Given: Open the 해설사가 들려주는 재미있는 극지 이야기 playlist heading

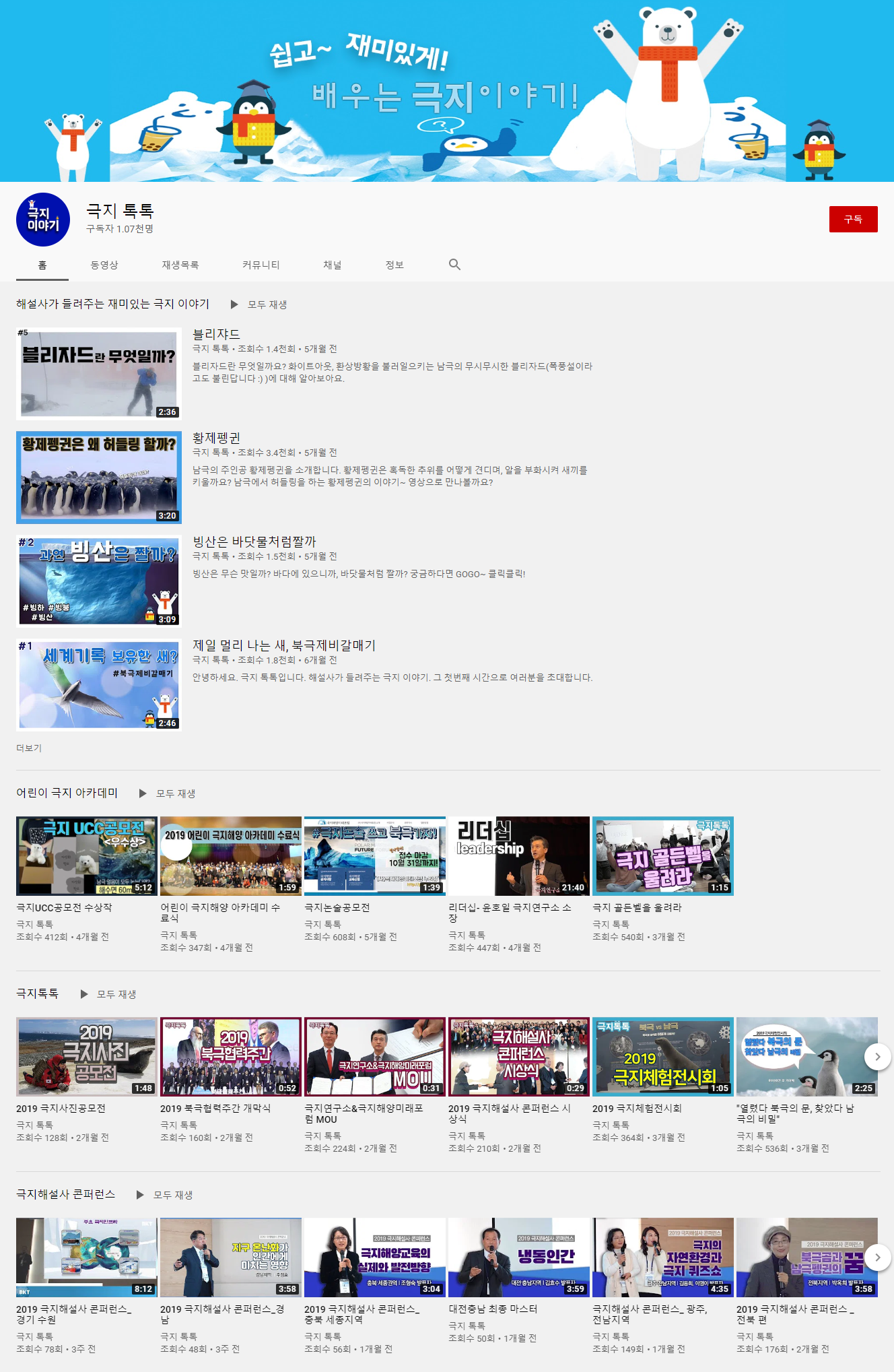Looking at the screenshot, I should [113, 304].
